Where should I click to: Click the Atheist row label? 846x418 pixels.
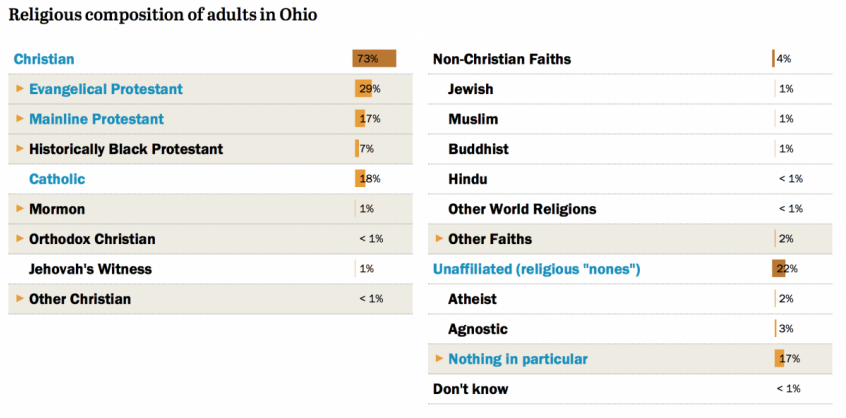472,299
